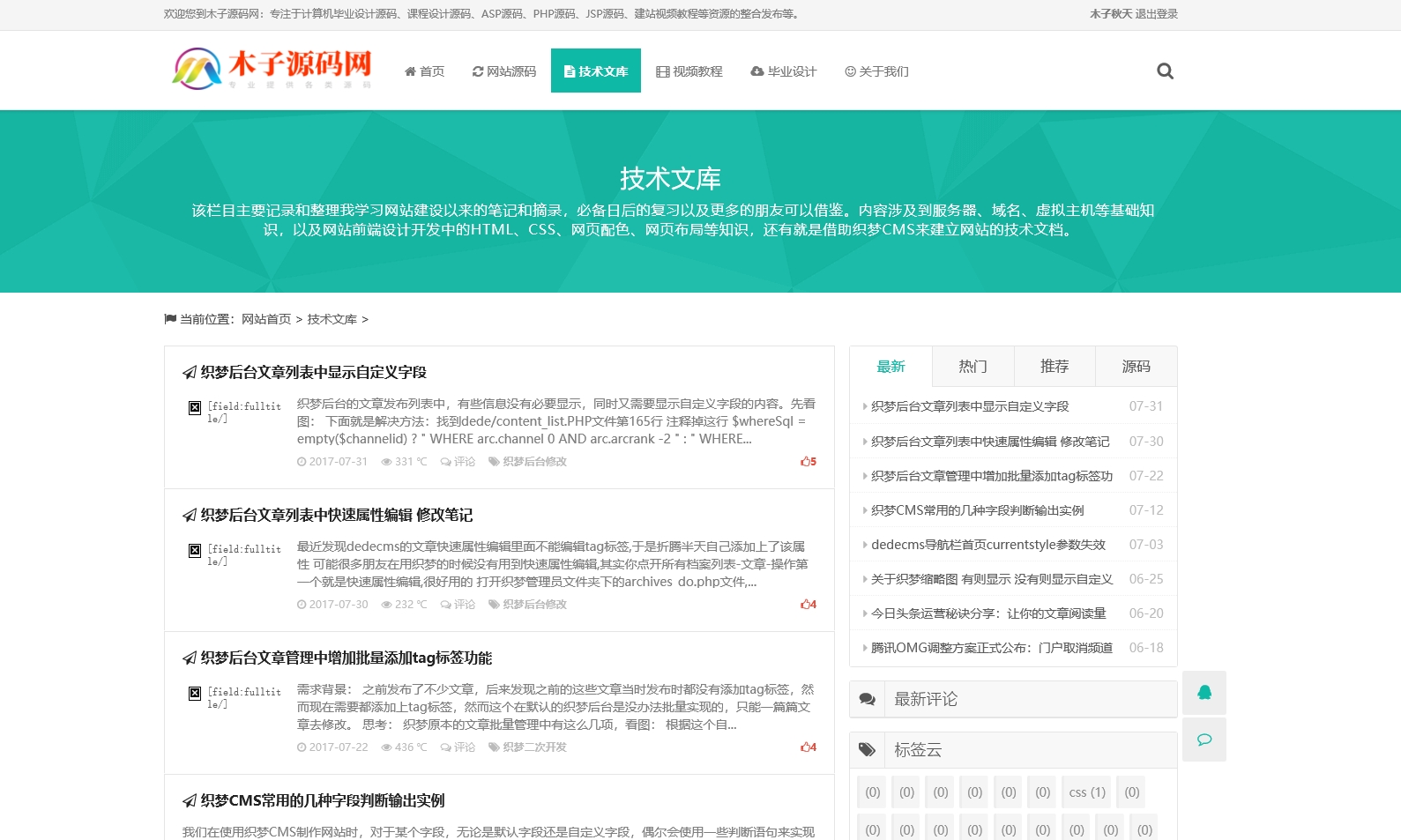Click broken thumbnail of 批量添加tag标签 article
Screen dimensions: 1401x840
point(235,697)
